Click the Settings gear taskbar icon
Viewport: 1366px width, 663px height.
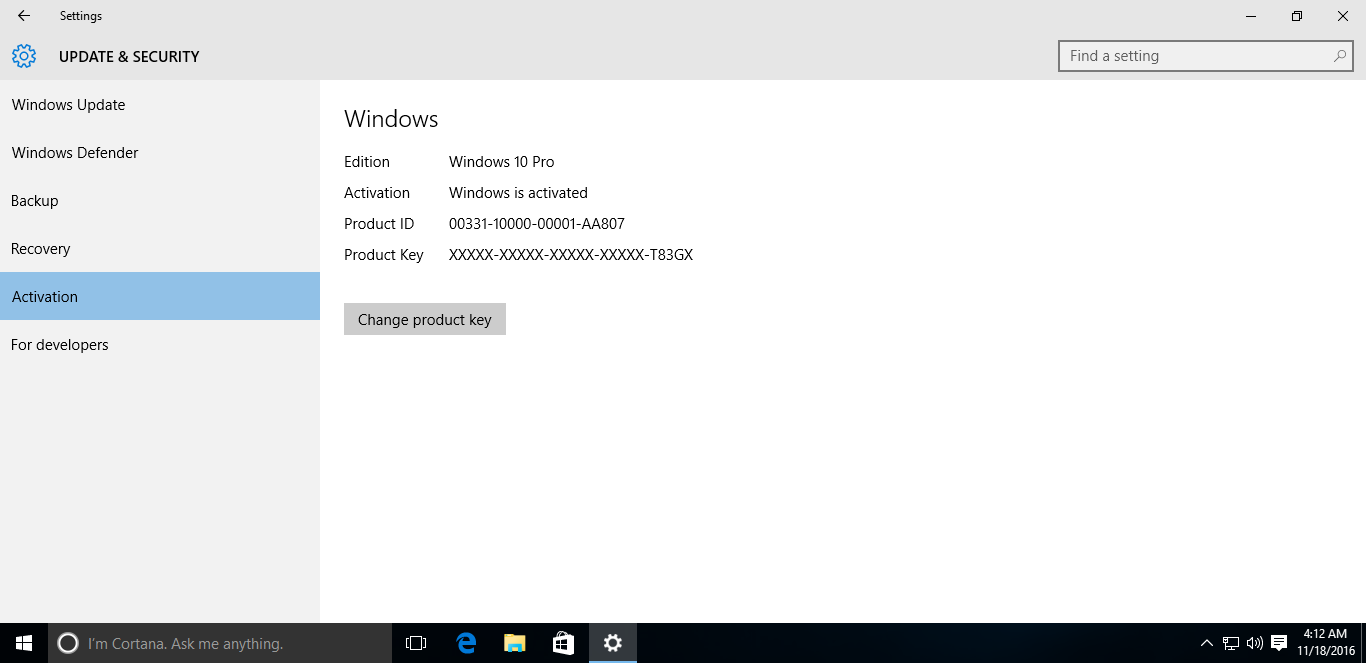click(613, 643)
